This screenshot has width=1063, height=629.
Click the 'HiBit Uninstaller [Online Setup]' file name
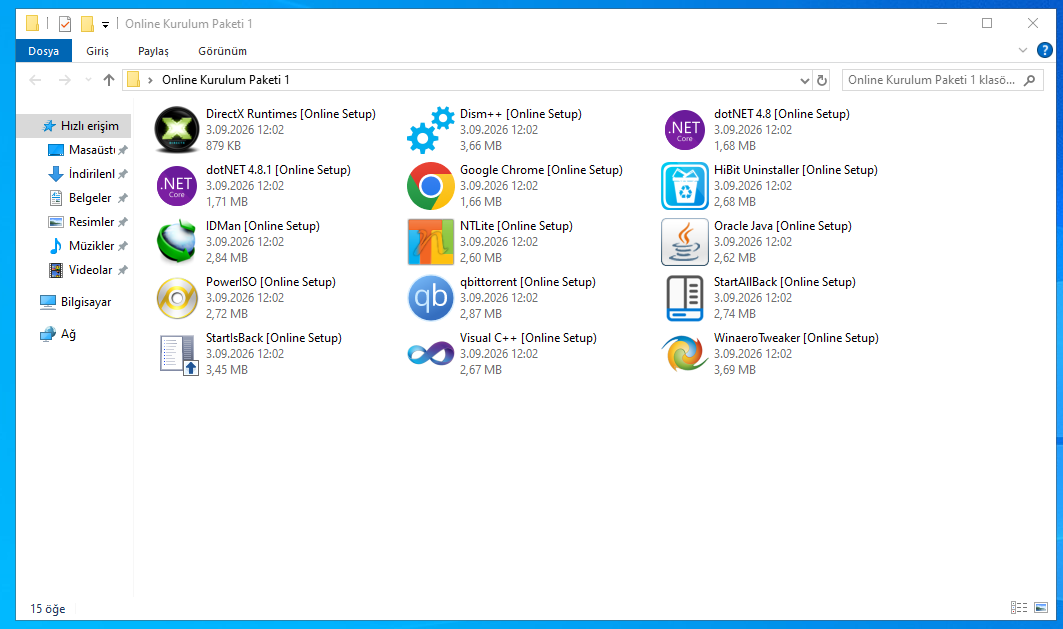click(795, 170)
